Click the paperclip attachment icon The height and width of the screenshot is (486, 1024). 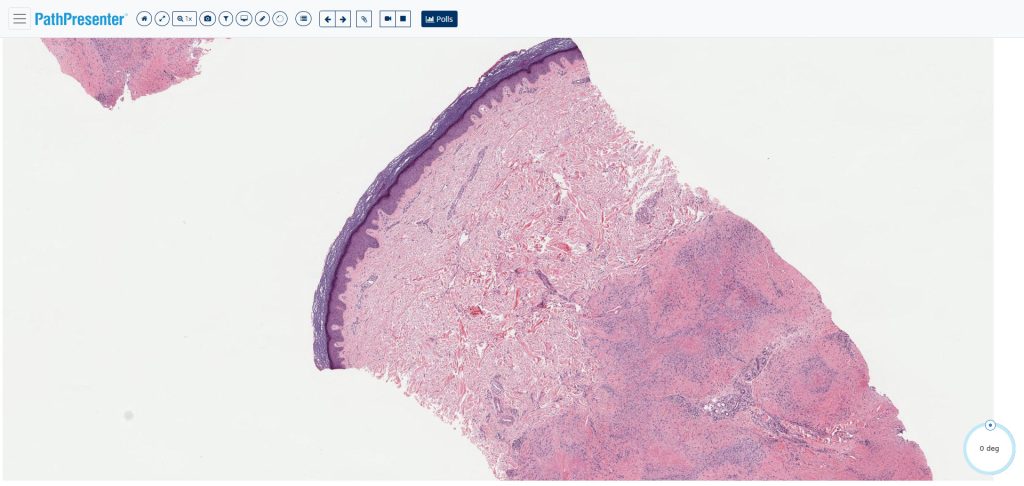[364, 19]
